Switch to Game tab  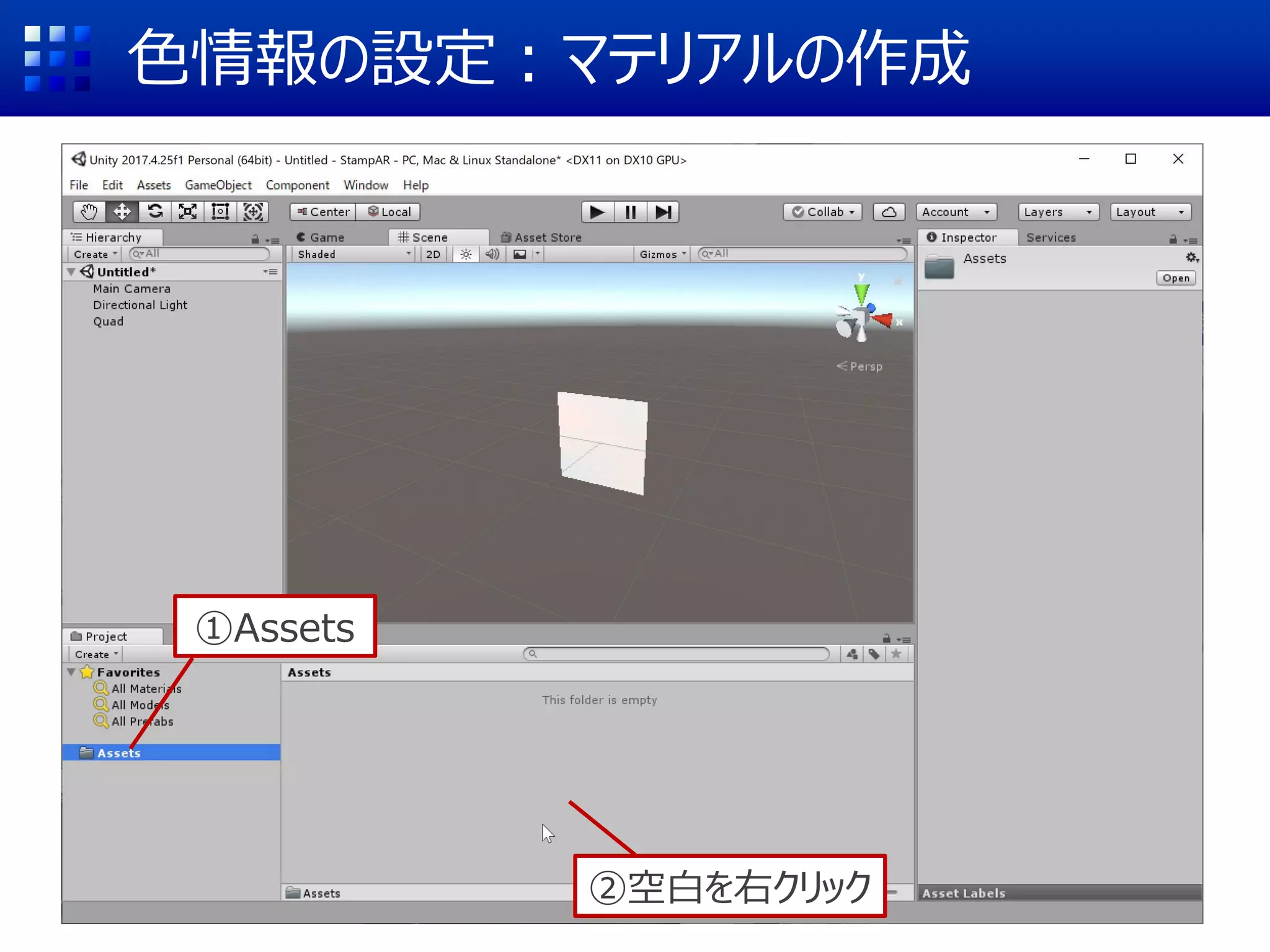coord(321,237)
